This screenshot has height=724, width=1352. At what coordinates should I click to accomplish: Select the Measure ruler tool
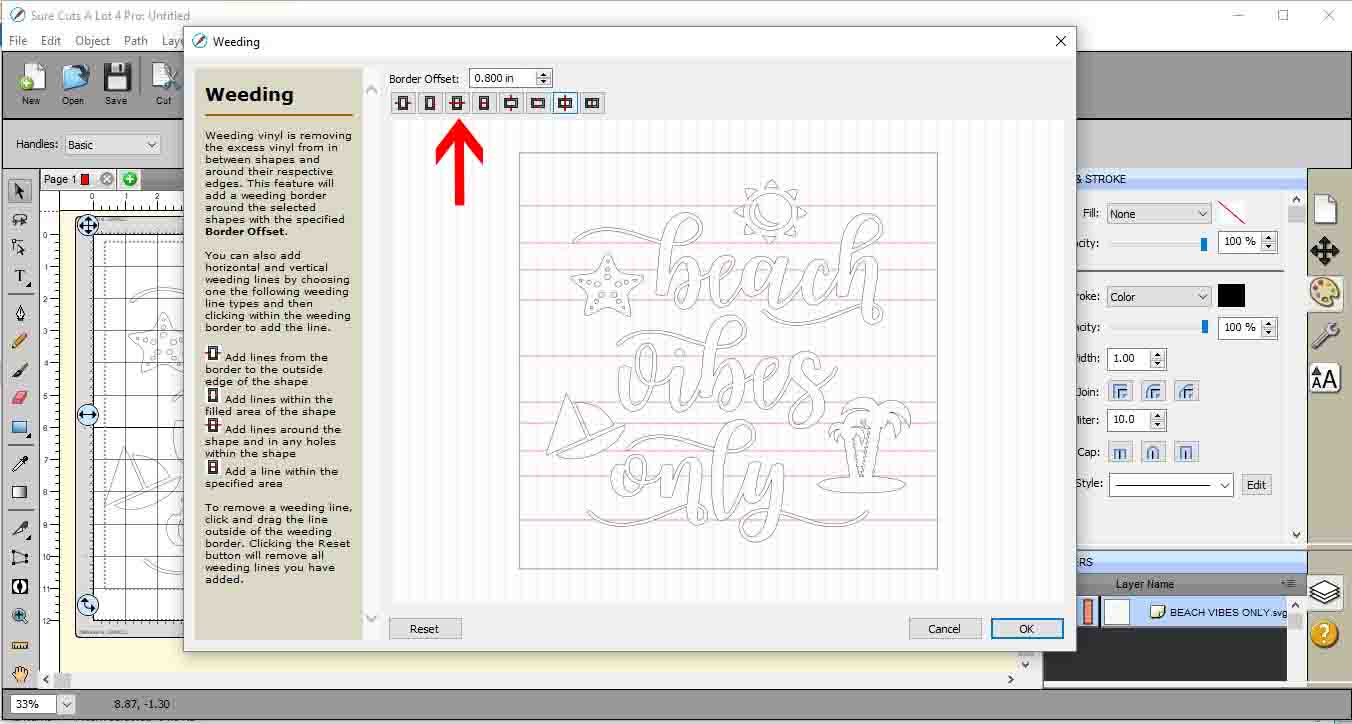click(19, 646)
